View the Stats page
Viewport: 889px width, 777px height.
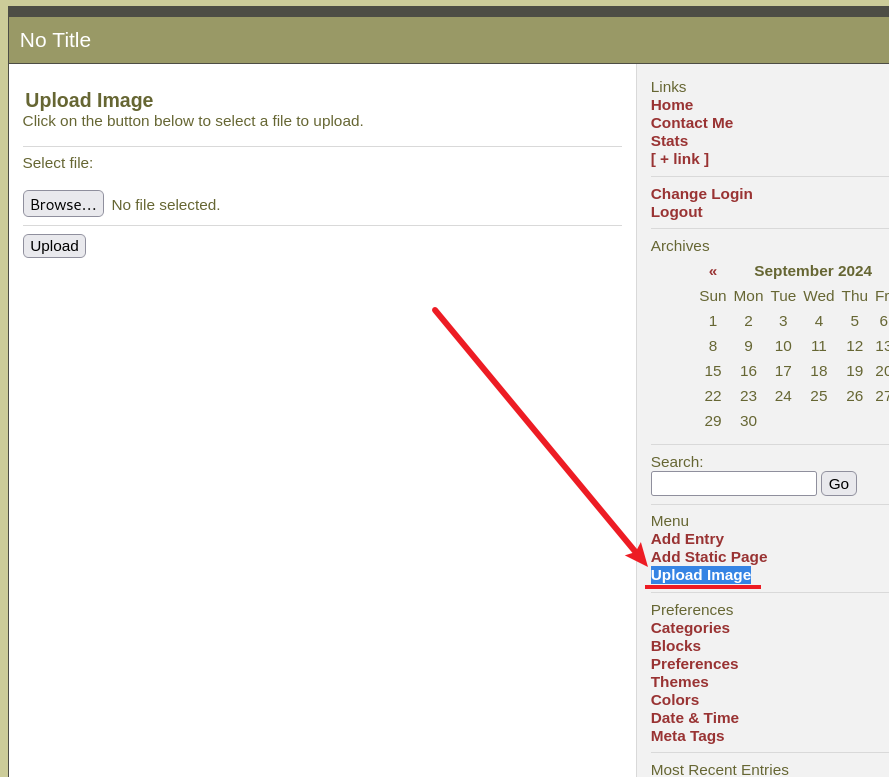click(669, 141)
